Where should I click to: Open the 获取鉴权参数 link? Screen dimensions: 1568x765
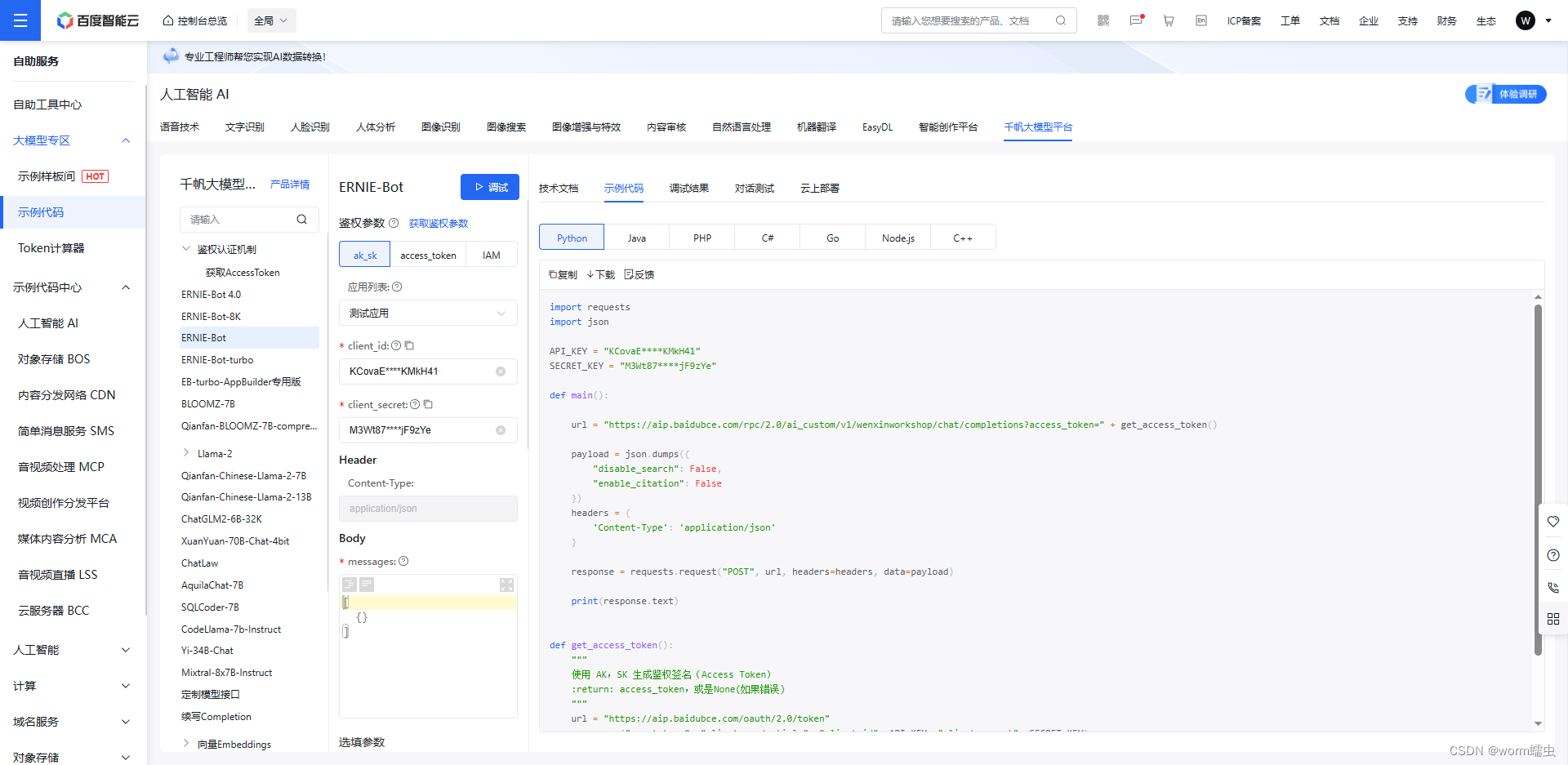tap(439, 223)
